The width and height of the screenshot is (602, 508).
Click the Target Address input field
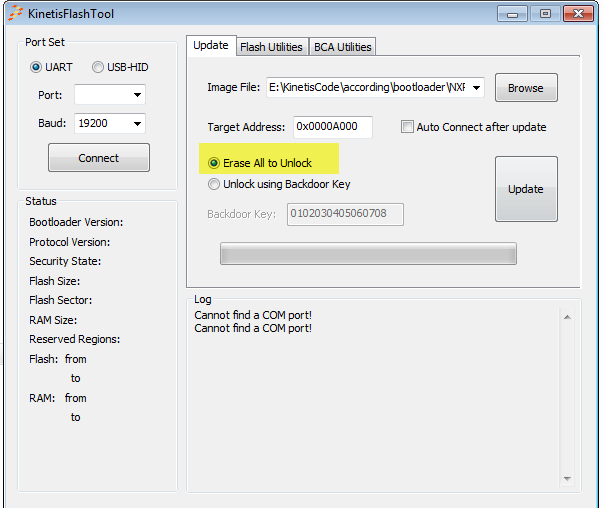333,127
